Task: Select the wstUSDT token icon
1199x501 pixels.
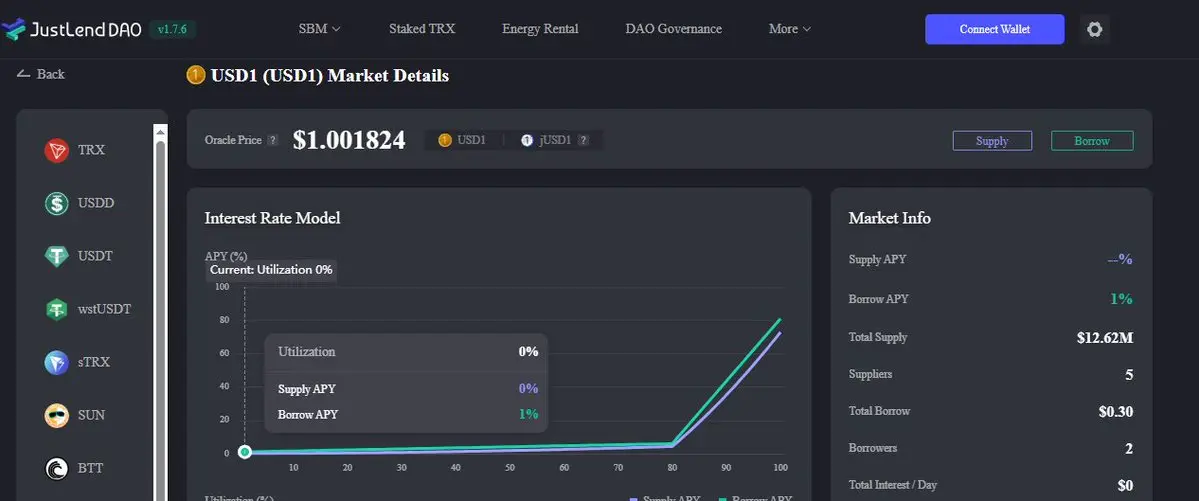Action: point(57,309)
